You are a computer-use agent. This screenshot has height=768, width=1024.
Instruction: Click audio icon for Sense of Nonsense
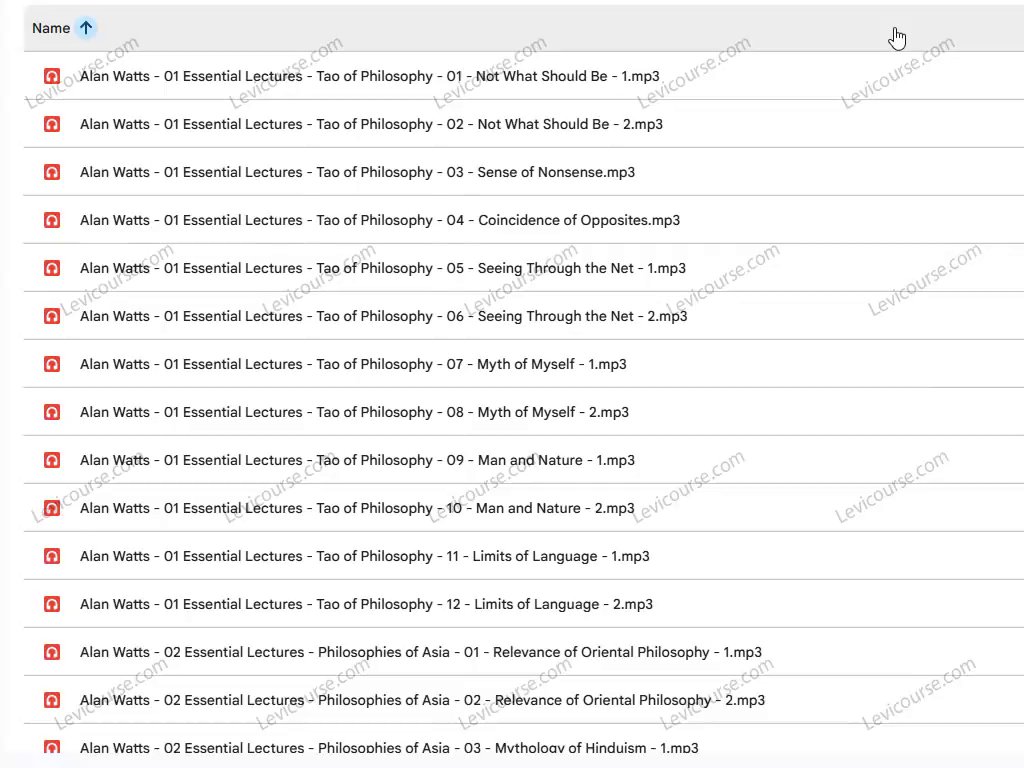click(x=52, y=172)
